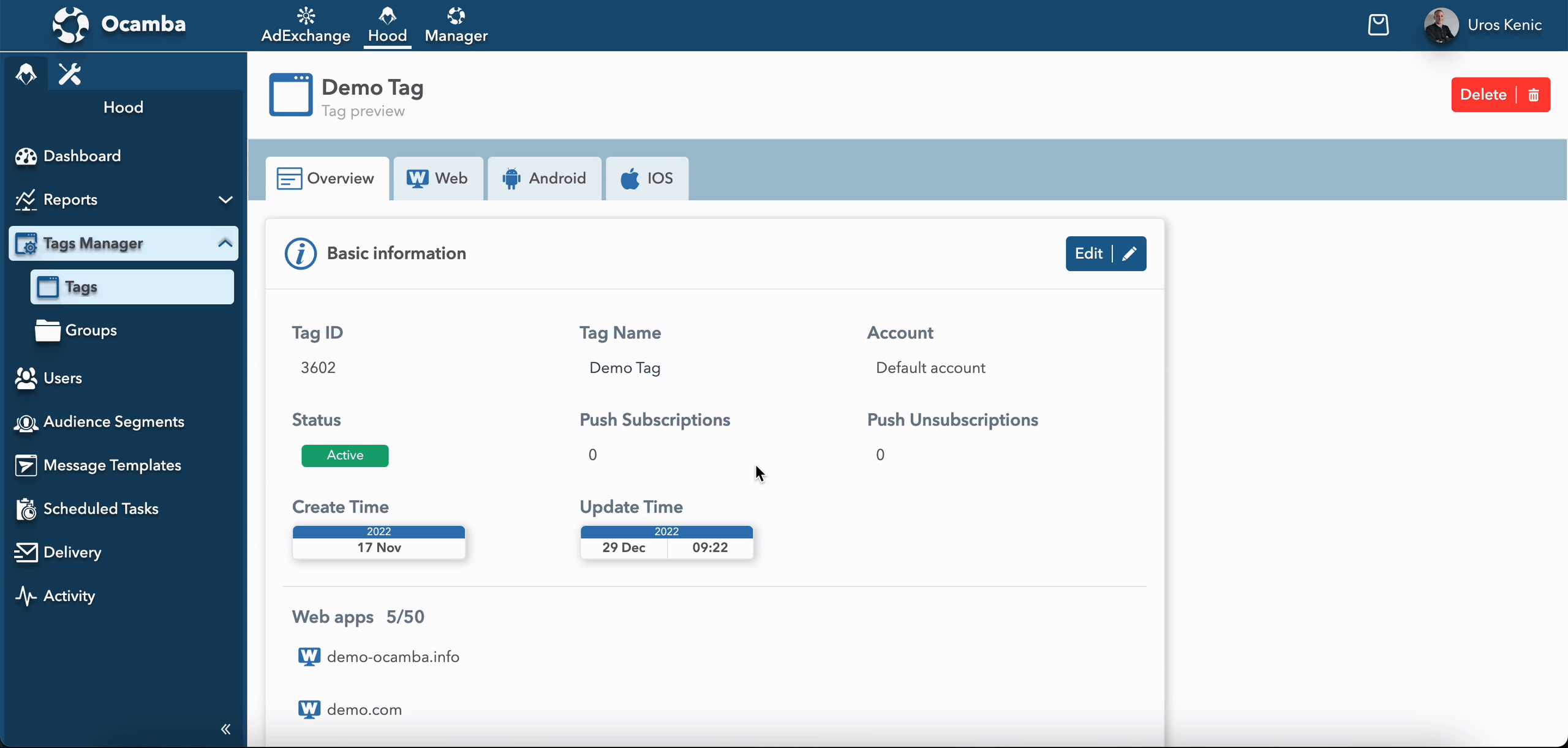The height and width of the screenshot is (748, 1568).
Task: Click the Demo Tag window icon
Action: pos(291,94)
